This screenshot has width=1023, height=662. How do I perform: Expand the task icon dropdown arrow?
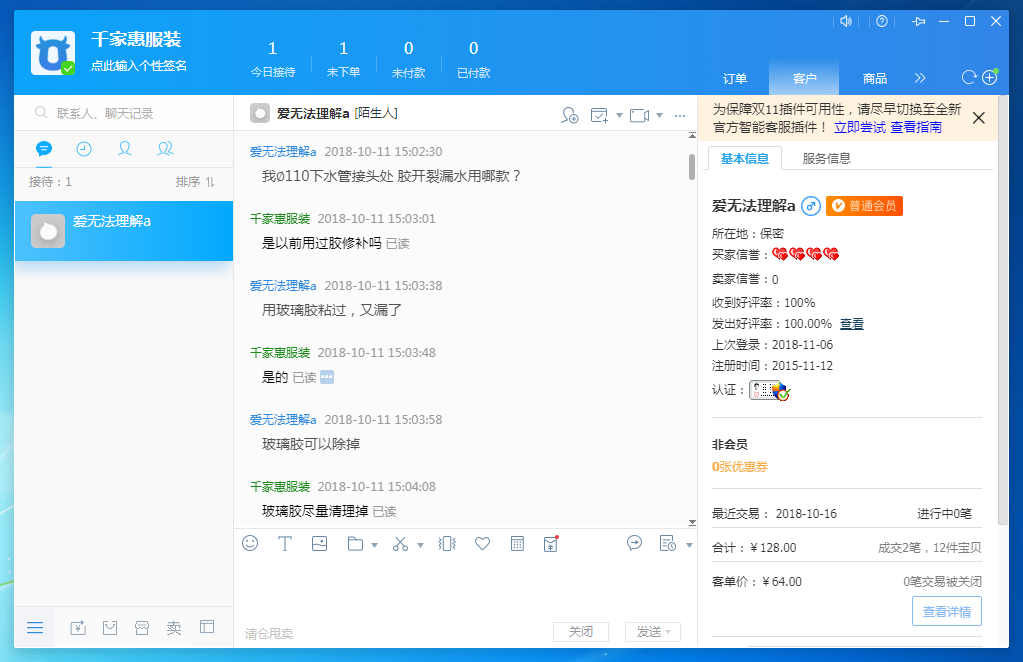619,115
